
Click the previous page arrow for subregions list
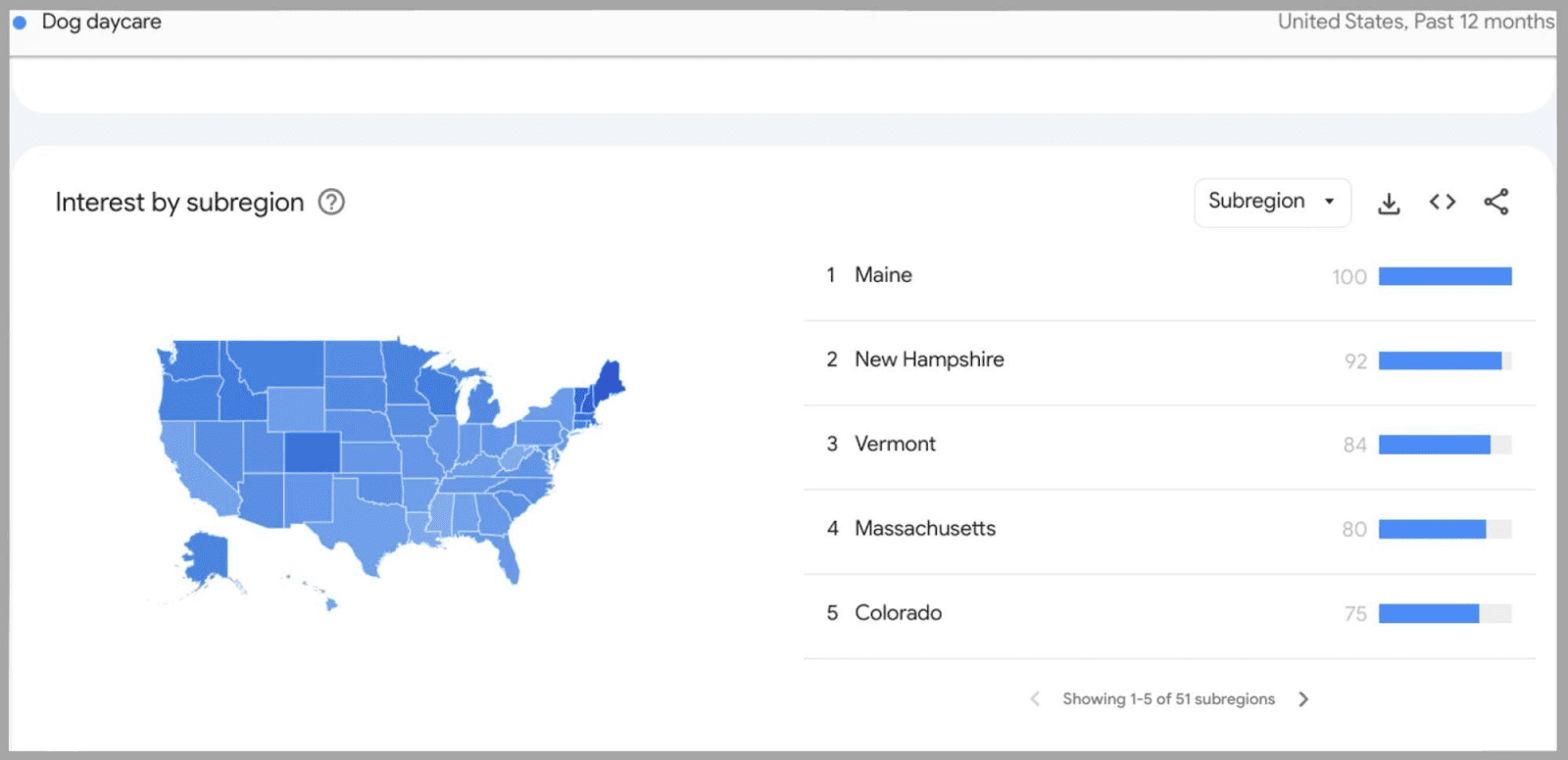(1035, 698)
